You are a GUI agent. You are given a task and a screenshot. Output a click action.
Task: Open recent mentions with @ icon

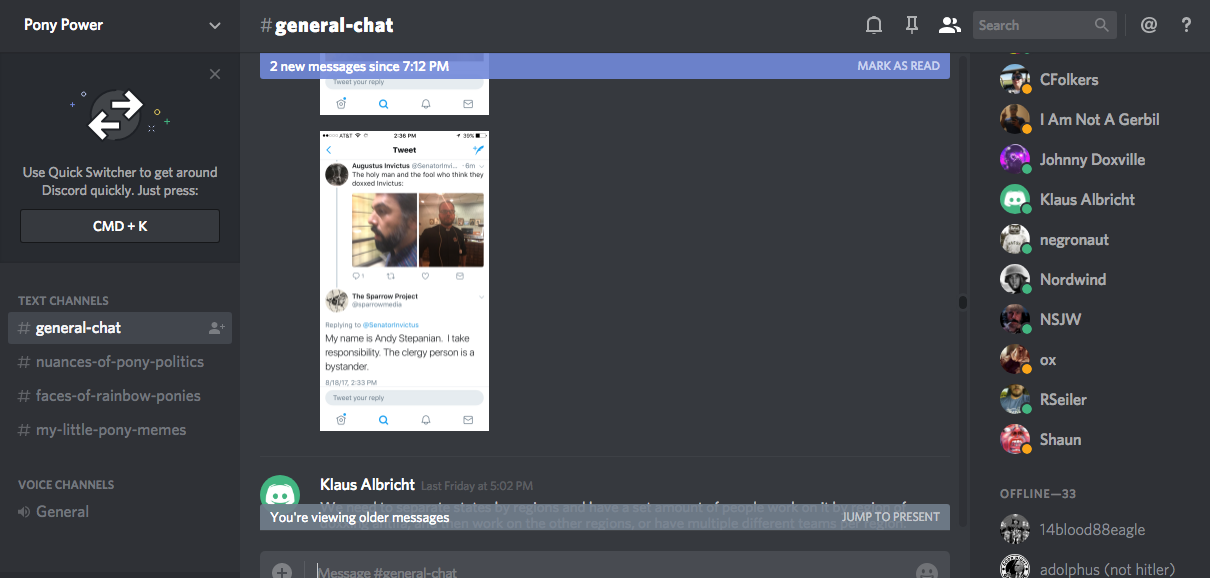coord(1149,25)
